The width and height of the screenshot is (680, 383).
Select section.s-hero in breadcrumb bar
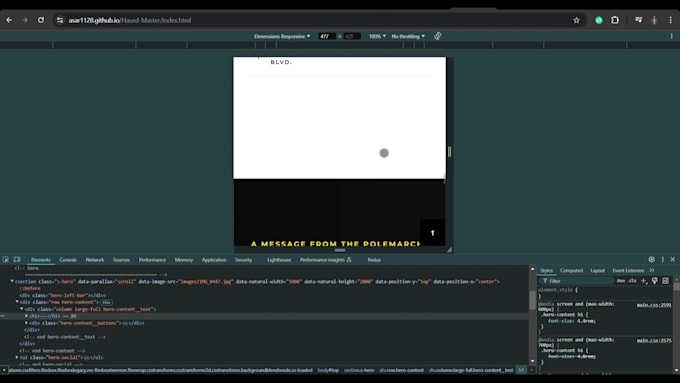click(x=359, y=370)
